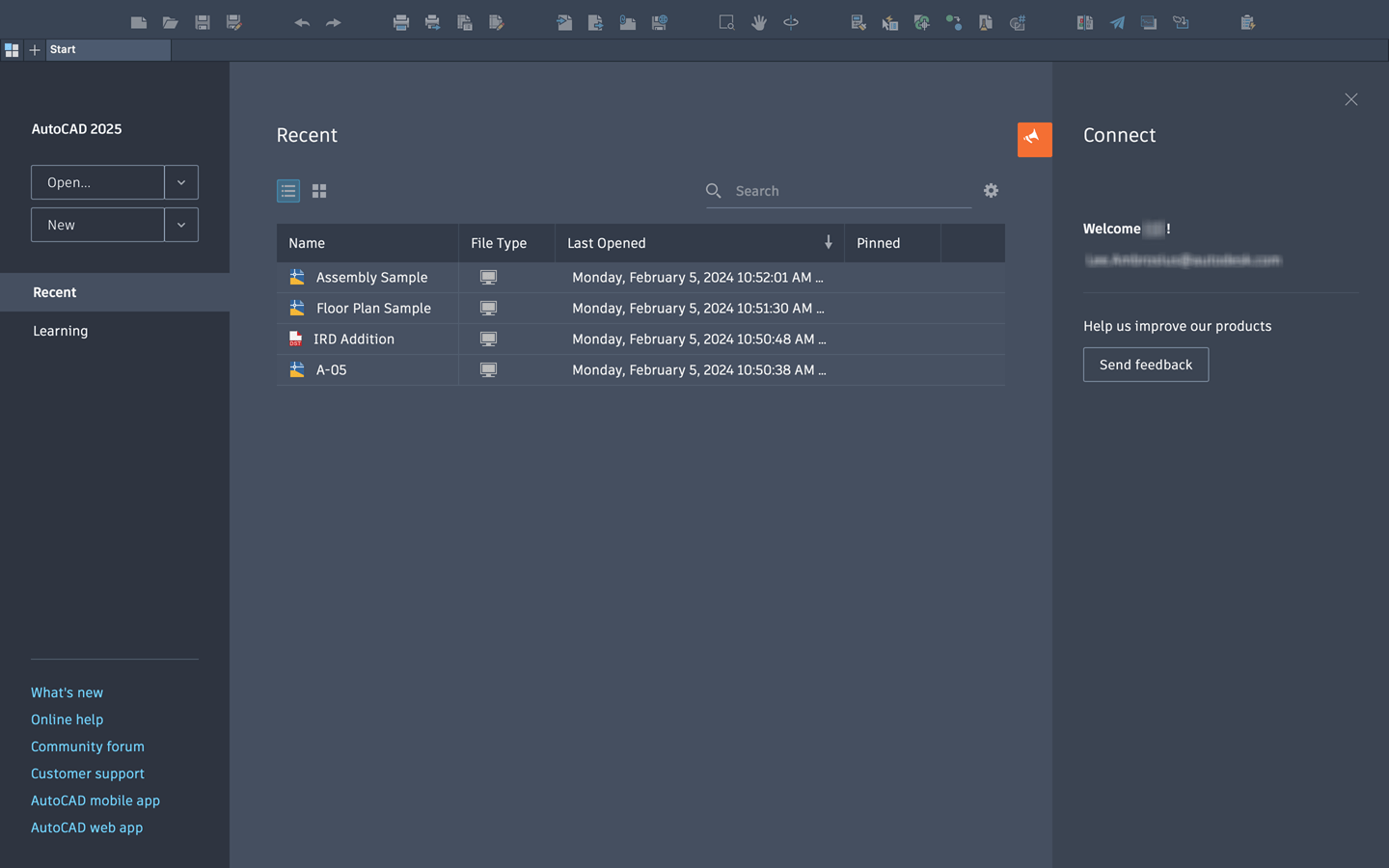The height and width of the screenshot is (868, 1389).
Task: Expand the New button dropdown arrow
Action: point(181,225)
